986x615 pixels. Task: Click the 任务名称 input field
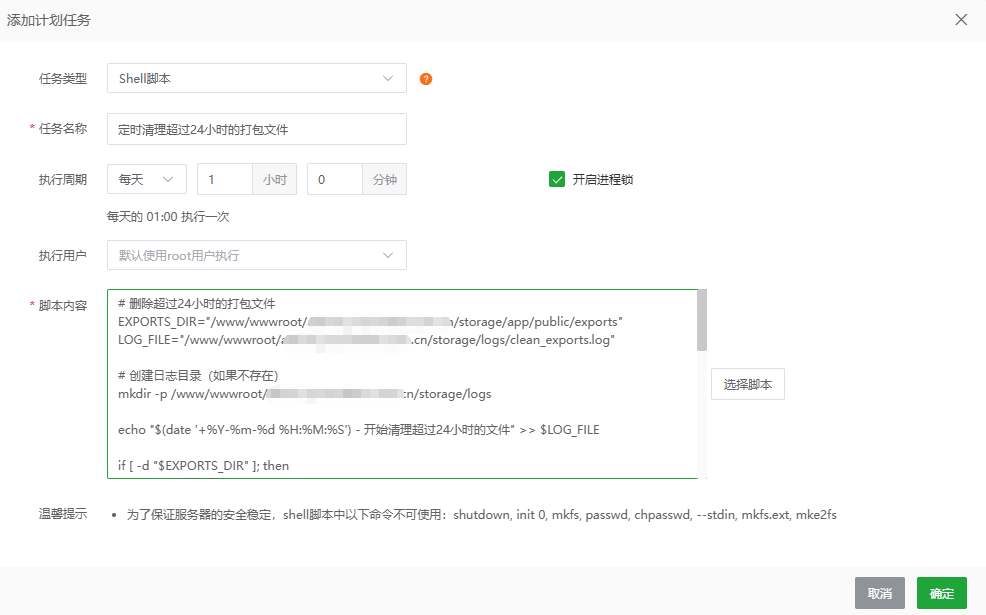tap(256, 129)
